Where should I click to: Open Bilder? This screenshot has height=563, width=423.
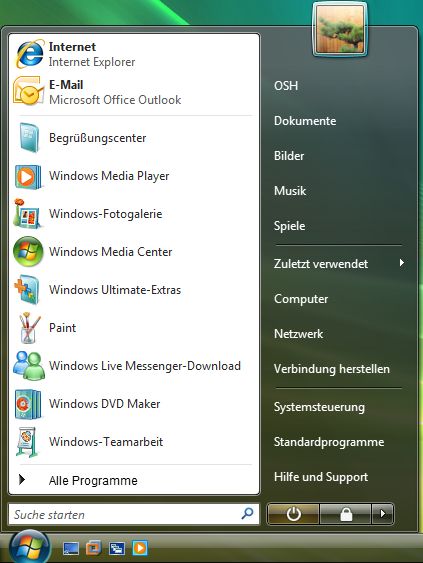pos(289,156)
